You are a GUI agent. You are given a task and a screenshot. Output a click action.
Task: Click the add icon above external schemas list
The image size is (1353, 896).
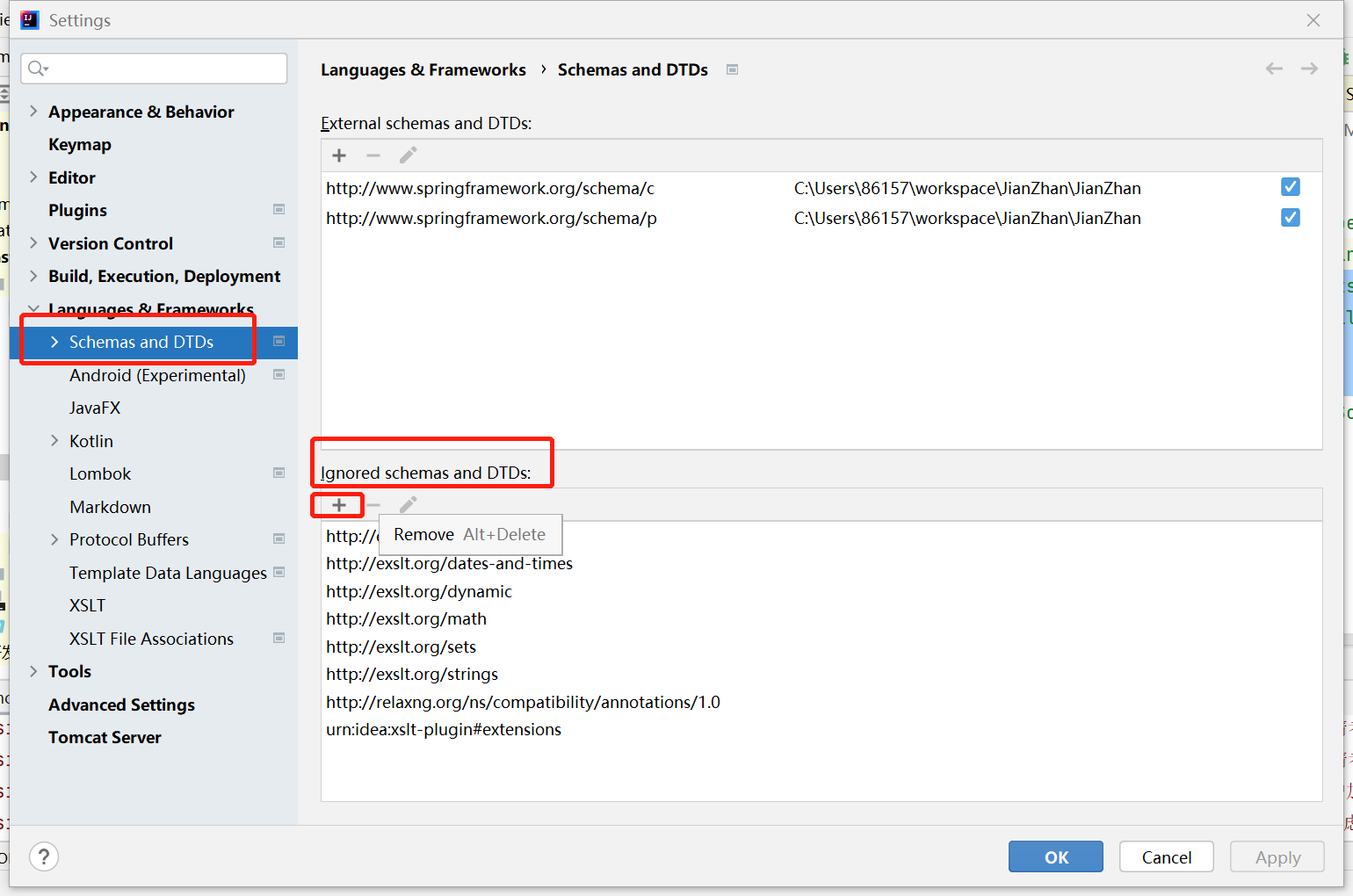(x=339, y=155)
